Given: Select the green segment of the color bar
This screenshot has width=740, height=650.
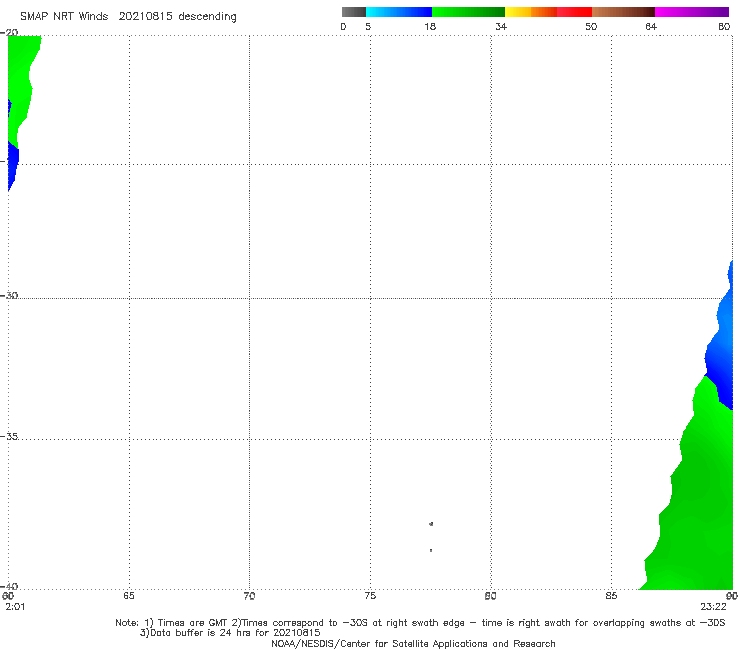Looking at the screenshot, I should tap(468, 12).
